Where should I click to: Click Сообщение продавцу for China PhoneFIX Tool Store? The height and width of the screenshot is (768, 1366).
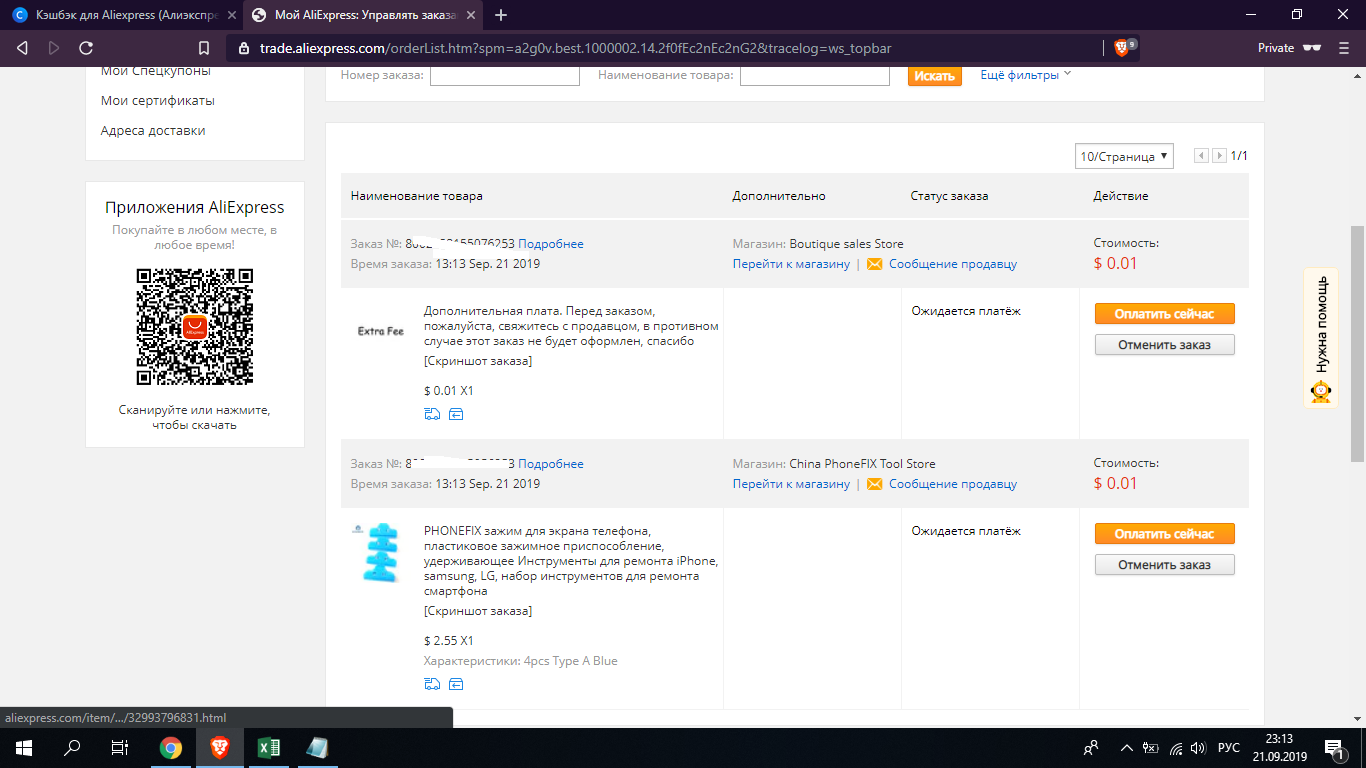click(953, 484)
